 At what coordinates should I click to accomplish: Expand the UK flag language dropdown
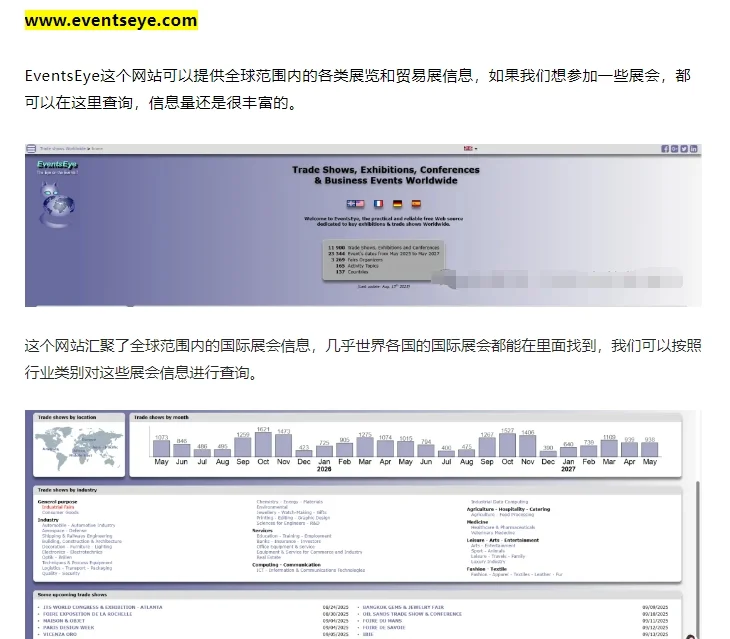click(x=470, y=148)
